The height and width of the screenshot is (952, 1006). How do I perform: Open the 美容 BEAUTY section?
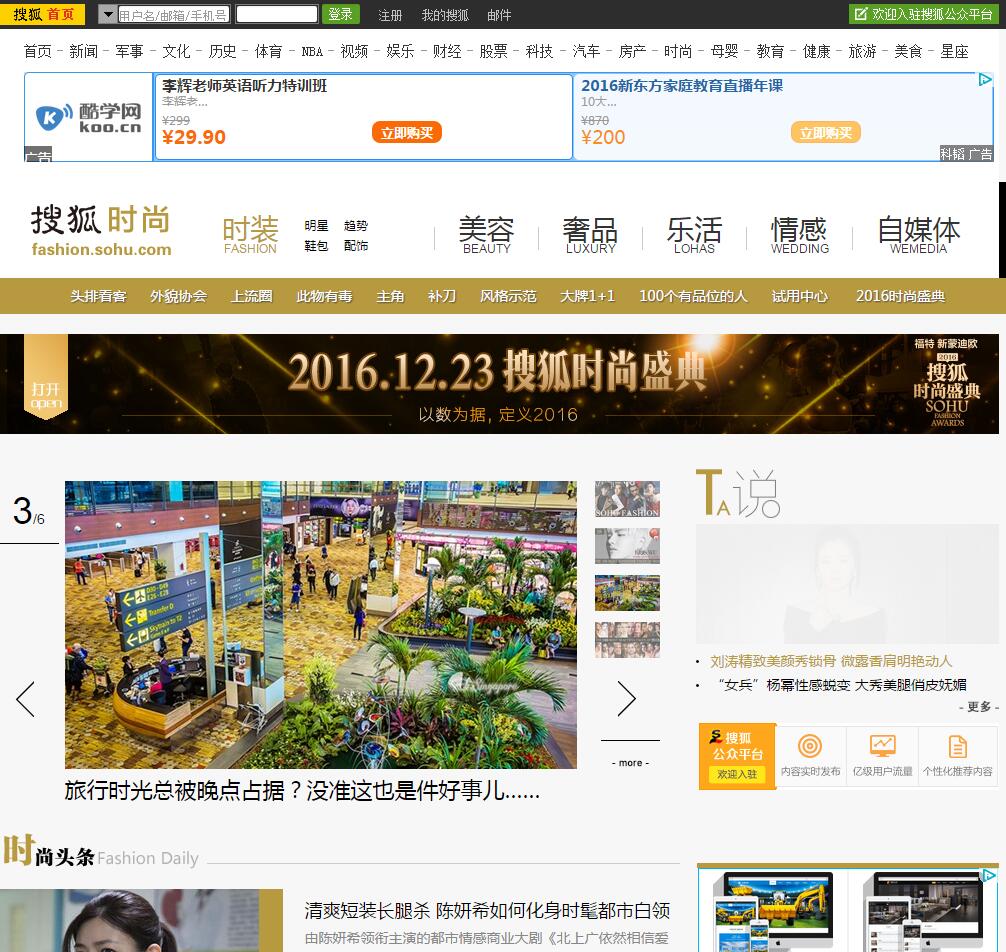tap(486, 235)
